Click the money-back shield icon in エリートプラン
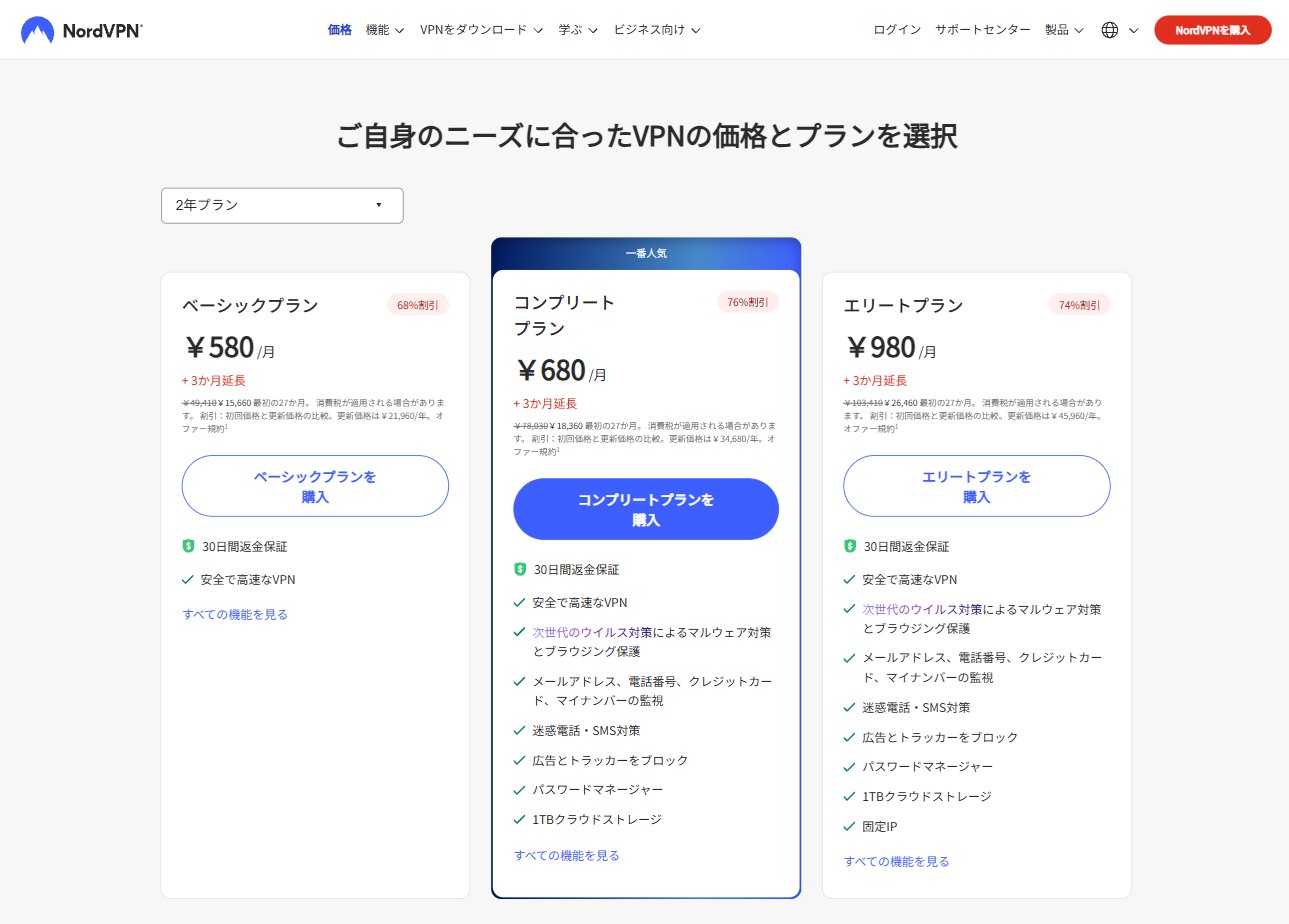Viewport: 1289px width, 924px height. click(850, 547)
